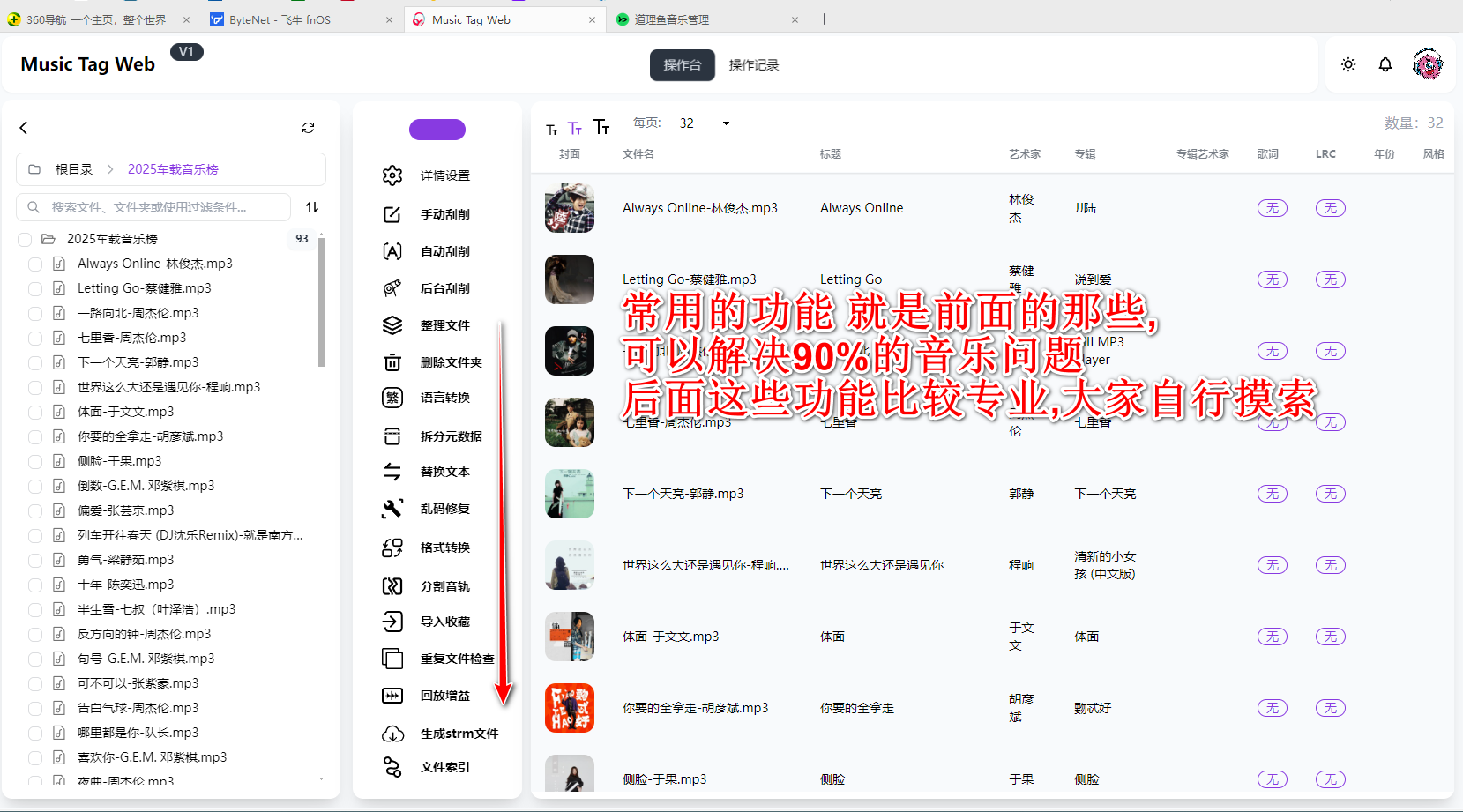
Task: Toggle the light/dark theme sun icon
Action: [x=1348, y=64]
